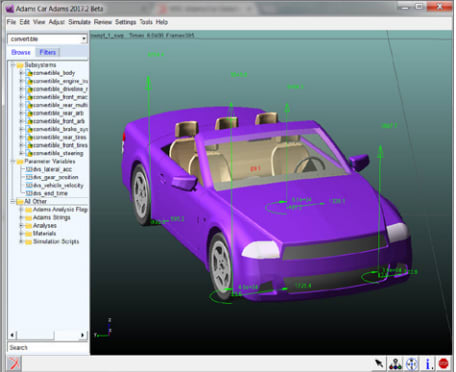The image size is (456, 372).
Task: Open the model topology icon in the status bar
Action: coord(395,364)
